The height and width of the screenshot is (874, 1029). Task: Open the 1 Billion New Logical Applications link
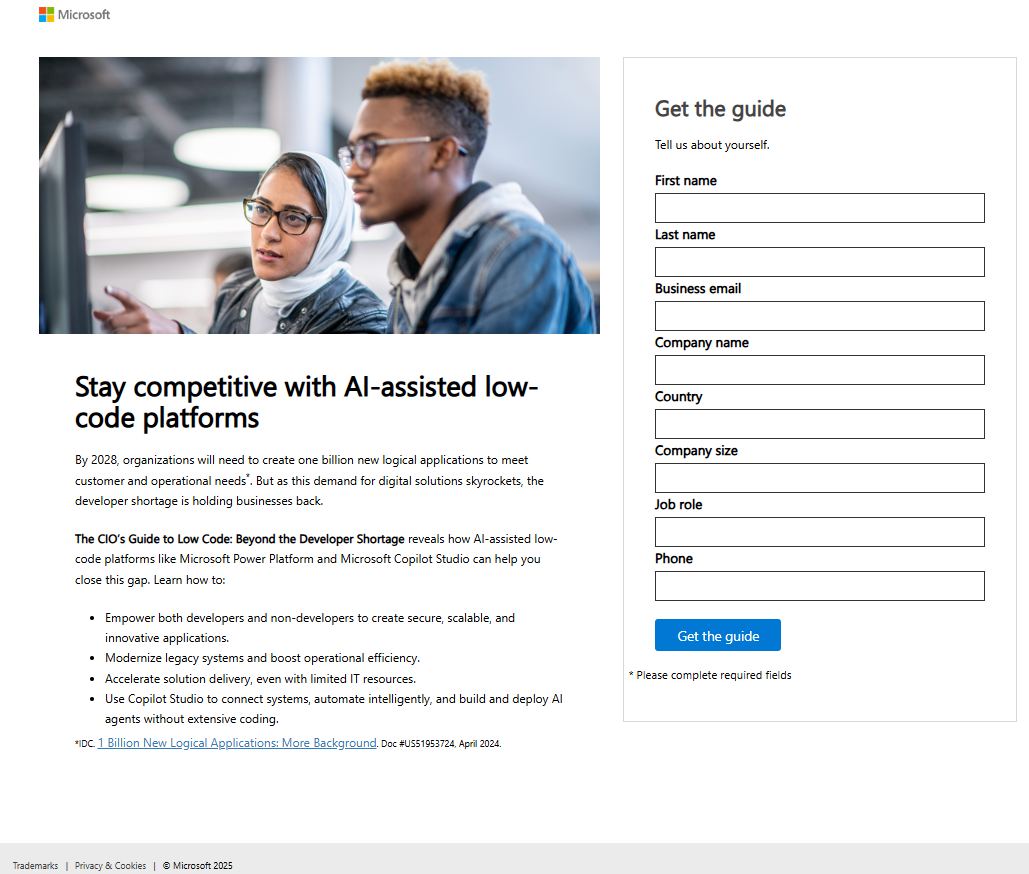(x=237, y=743)
